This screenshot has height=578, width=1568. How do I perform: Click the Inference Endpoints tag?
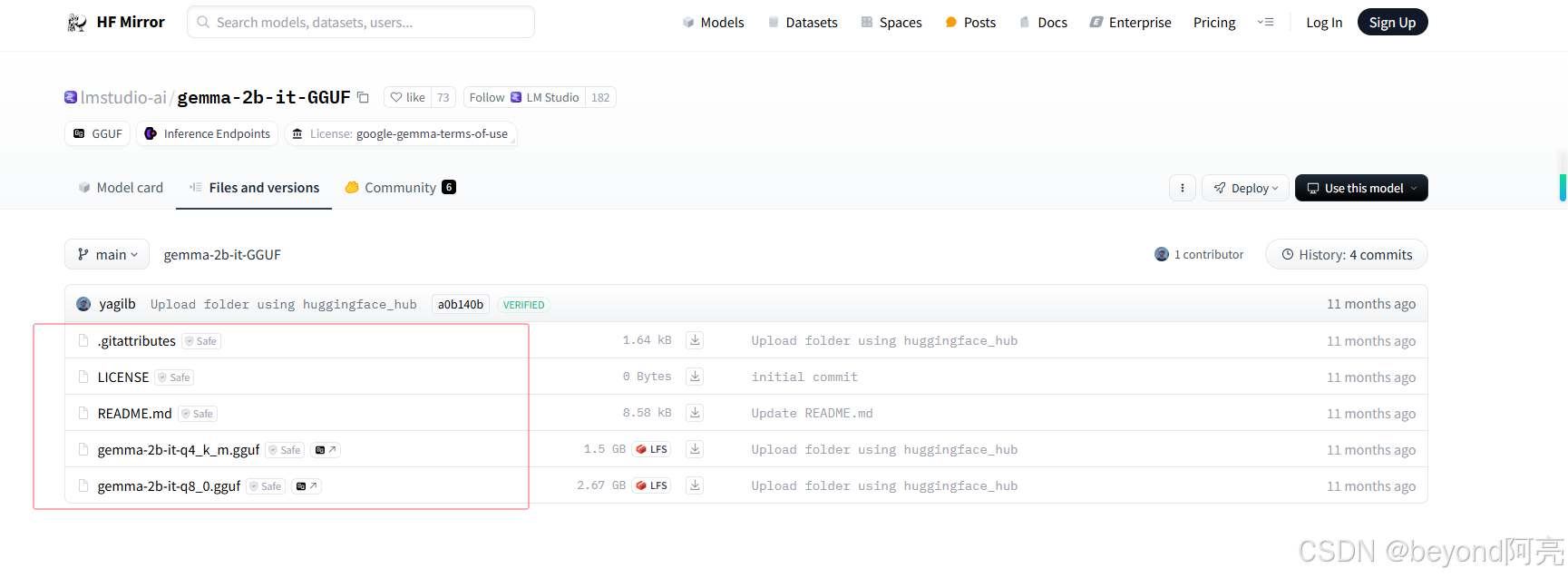[208, 133]
